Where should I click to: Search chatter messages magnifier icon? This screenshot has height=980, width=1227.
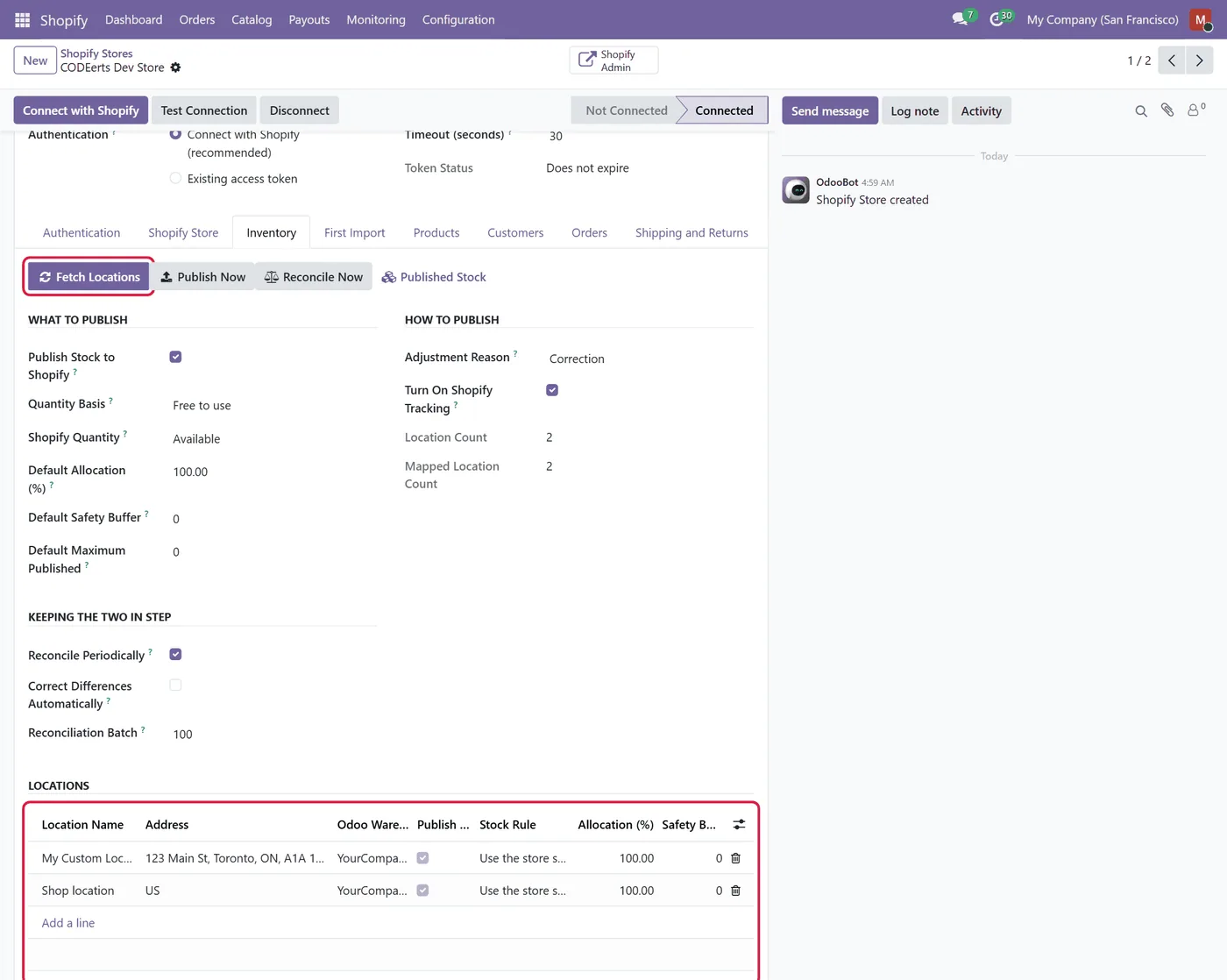pyautogui.click(x=1141, y=110)
